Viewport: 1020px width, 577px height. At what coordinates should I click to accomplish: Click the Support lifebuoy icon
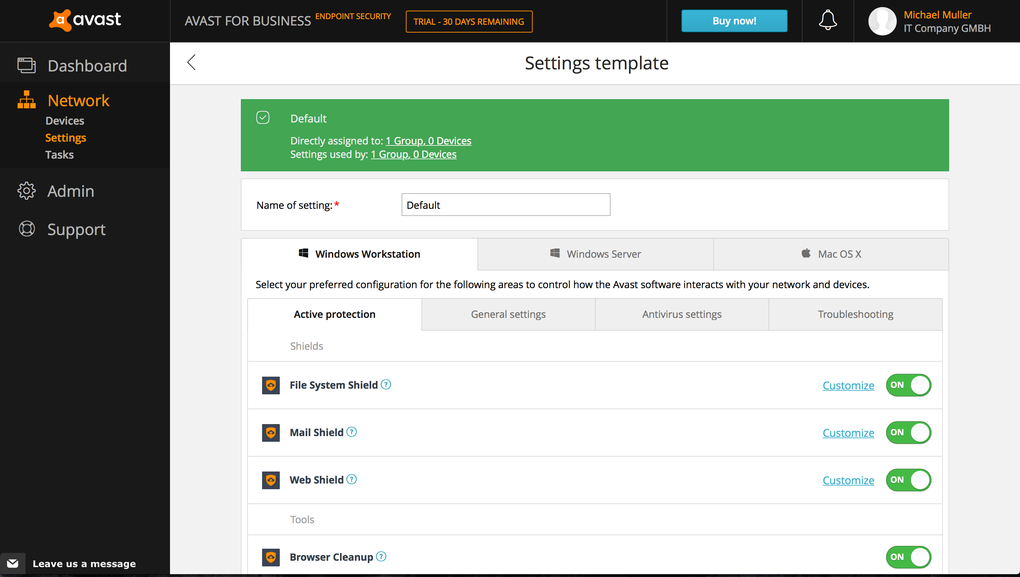[x=27, y=229]
